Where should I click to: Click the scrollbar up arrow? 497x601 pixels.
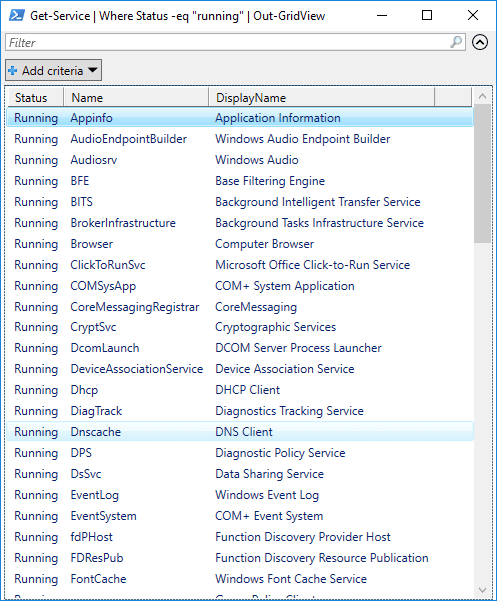(482, 96)
